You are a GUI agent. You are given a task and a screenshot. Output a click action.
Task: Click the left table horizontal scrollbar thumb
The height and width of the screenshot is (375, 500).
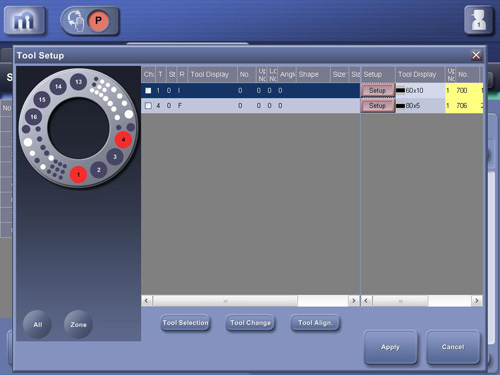(225, 301)
